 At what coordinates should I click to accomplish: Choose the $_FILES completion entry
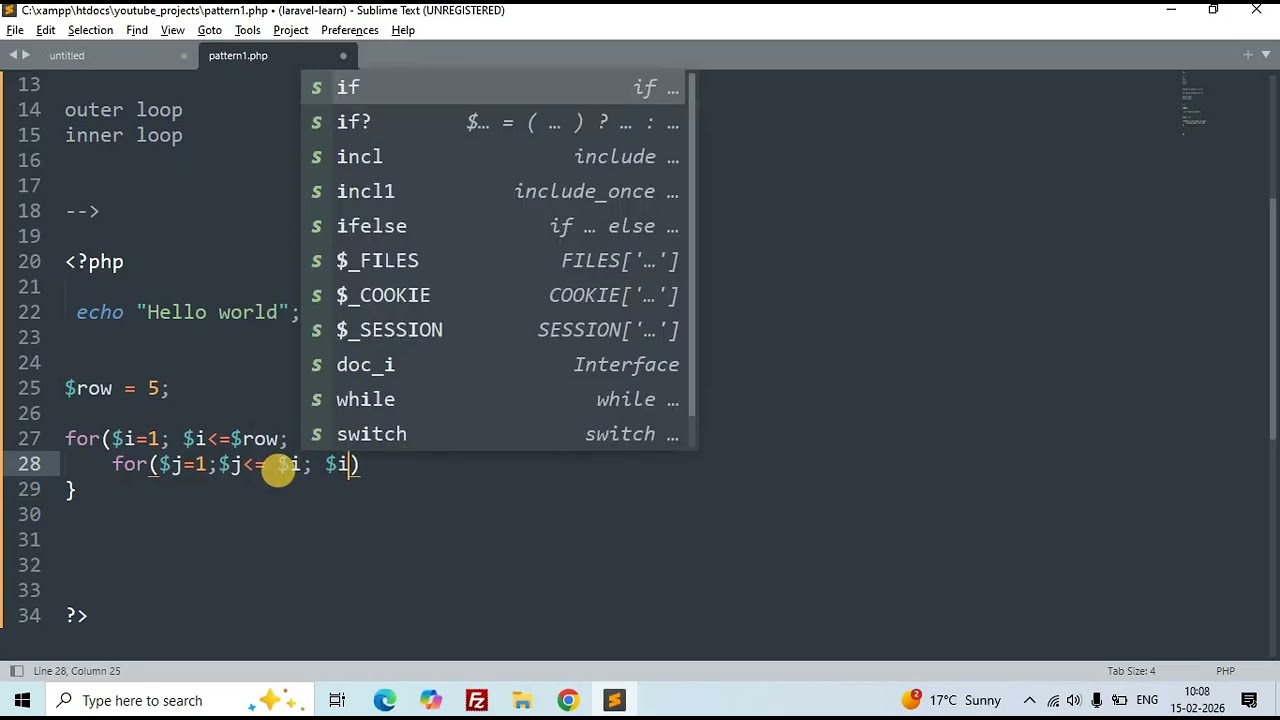495,261
